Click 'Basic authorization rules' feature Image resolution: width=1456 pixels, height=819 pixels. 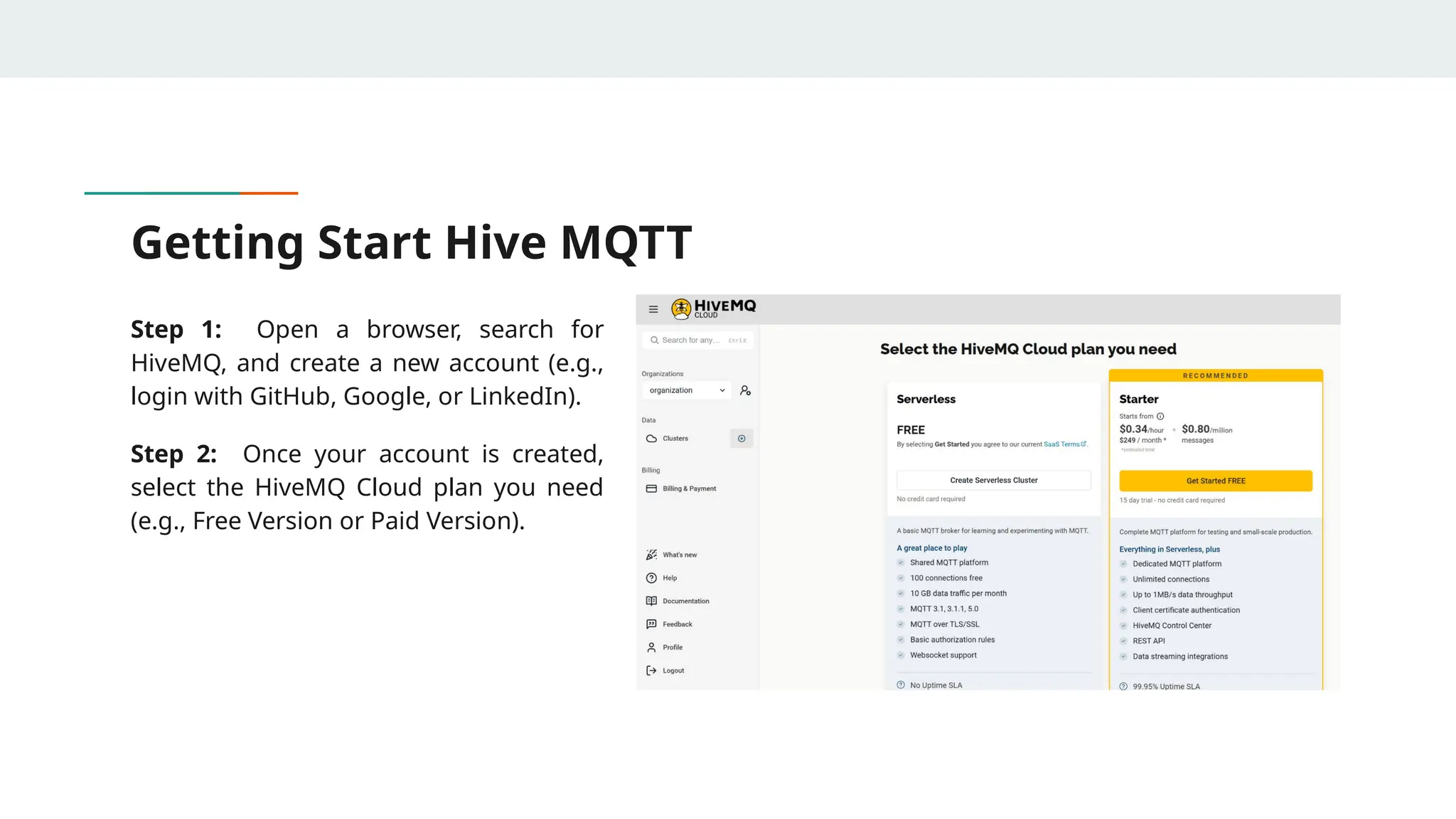pos(953,640)
